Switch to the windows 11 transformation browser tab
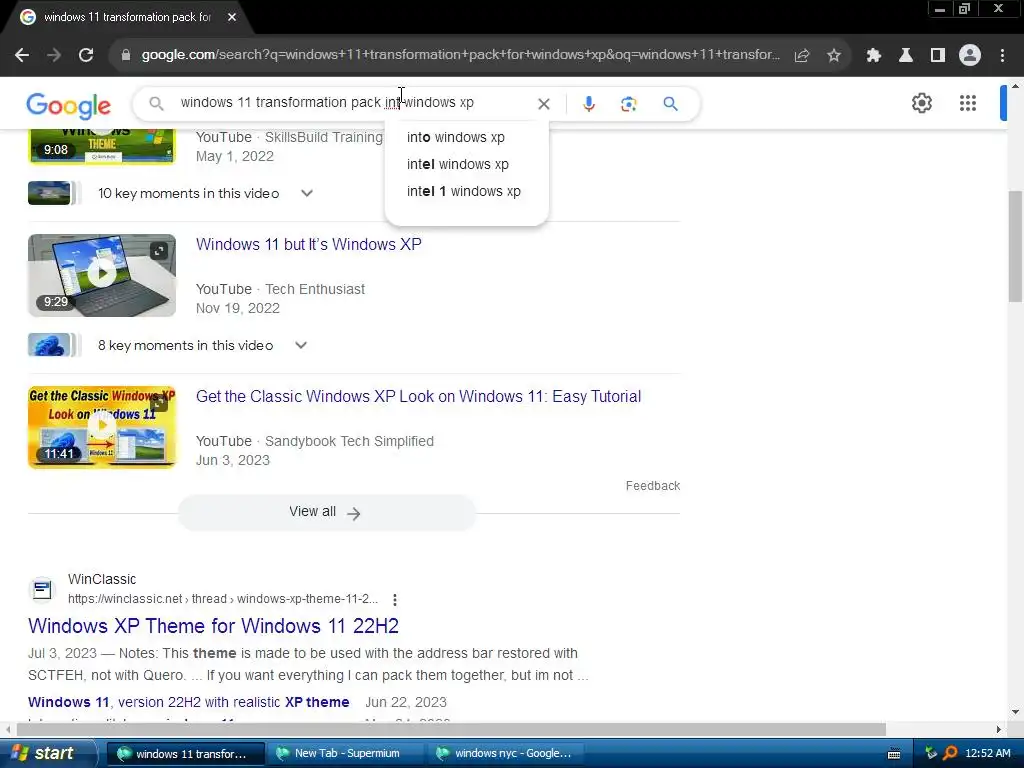 [x=127, y=18]
